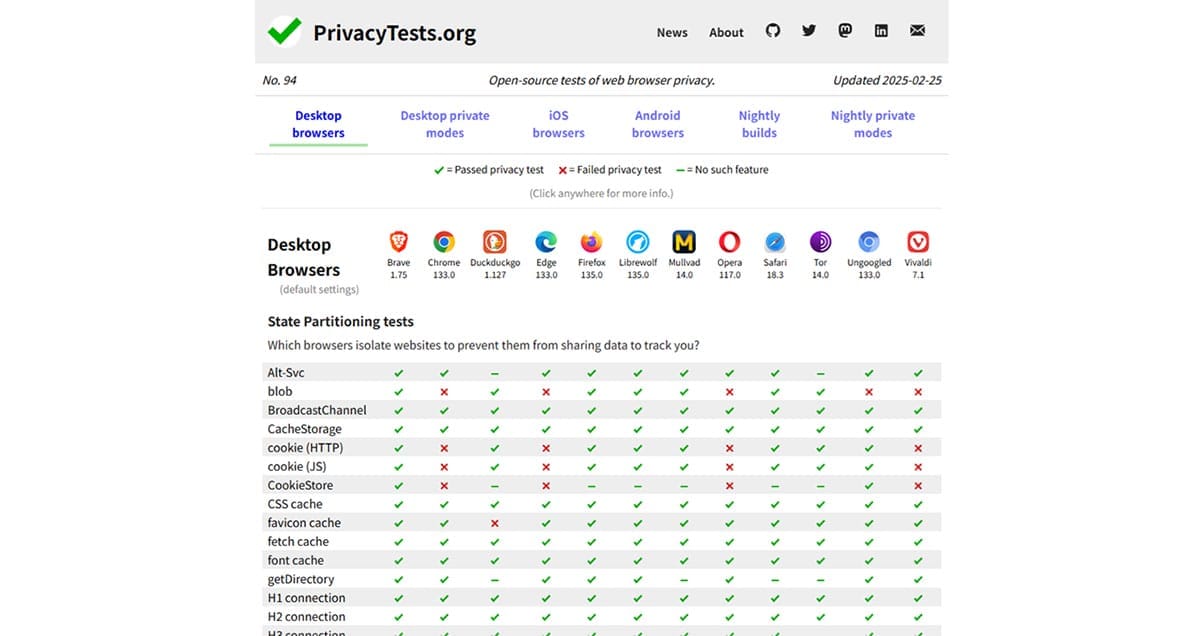Image resolution: width=1200 pixels, height=636 pixels.
Task: Switch to Desktop private modes tab
Action: [445, 124]
